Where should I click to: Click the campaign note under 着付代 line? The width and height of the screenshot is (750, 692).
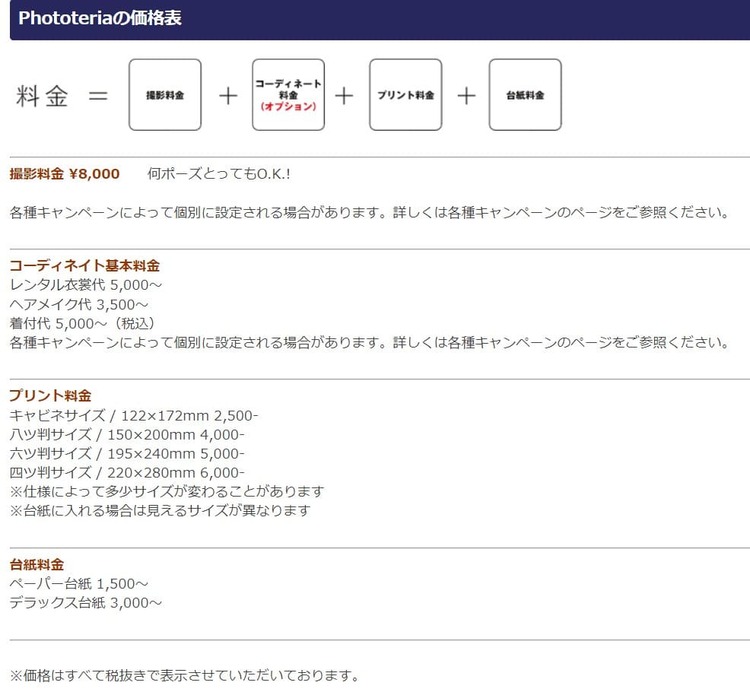(369, 342)
